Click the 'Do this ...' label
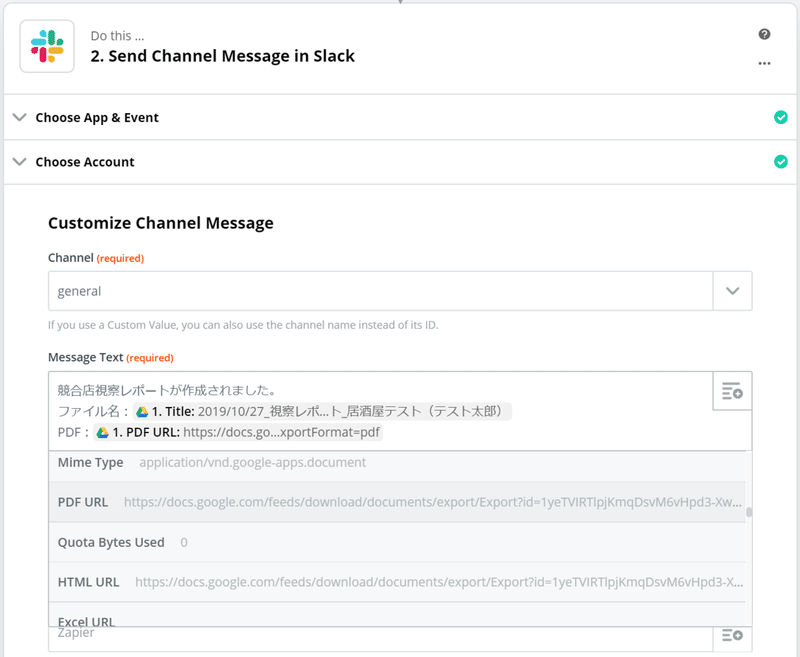The width and height of the screenshot is (800, 657). coord(117,36)
